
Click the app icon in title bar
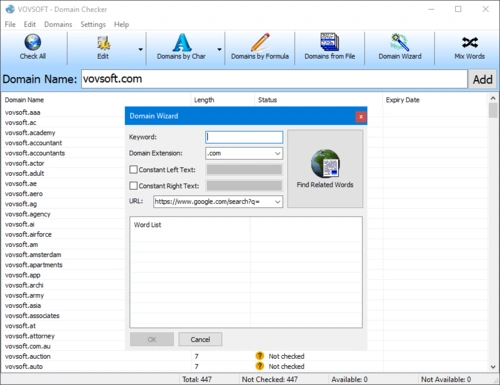click(10, 9)
